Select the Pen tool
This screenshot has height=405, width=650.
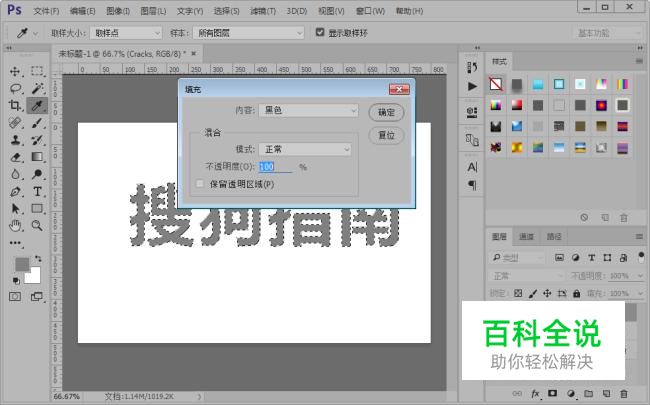point(15,192)
